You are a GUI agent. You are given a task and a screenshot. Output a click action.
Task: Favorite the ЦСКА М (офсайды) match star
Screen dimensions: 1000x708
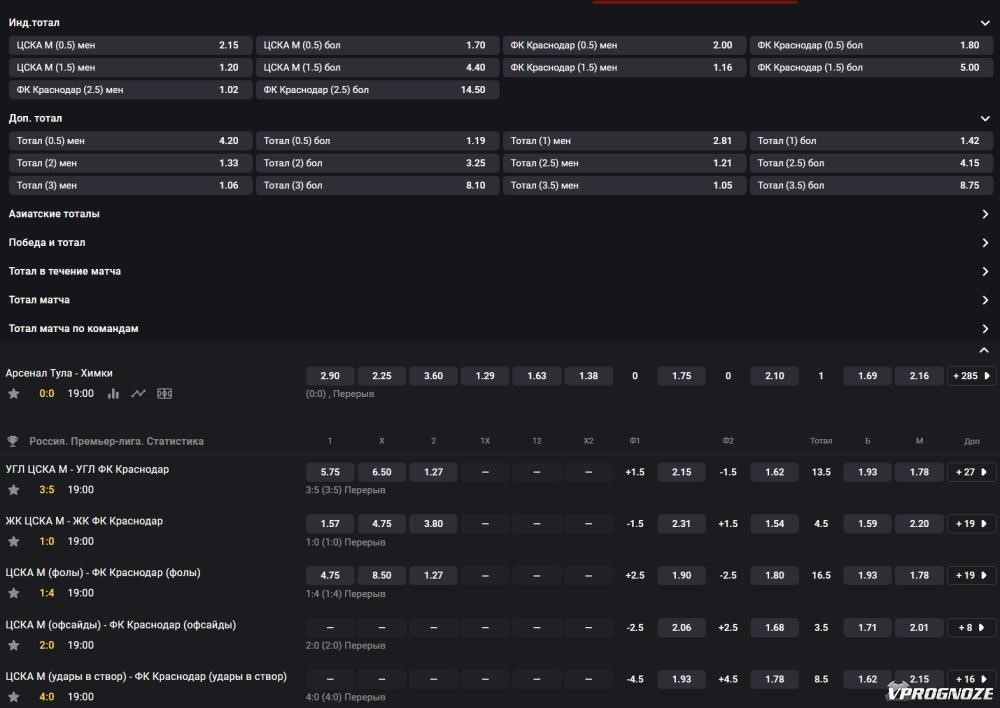[13, 645]
